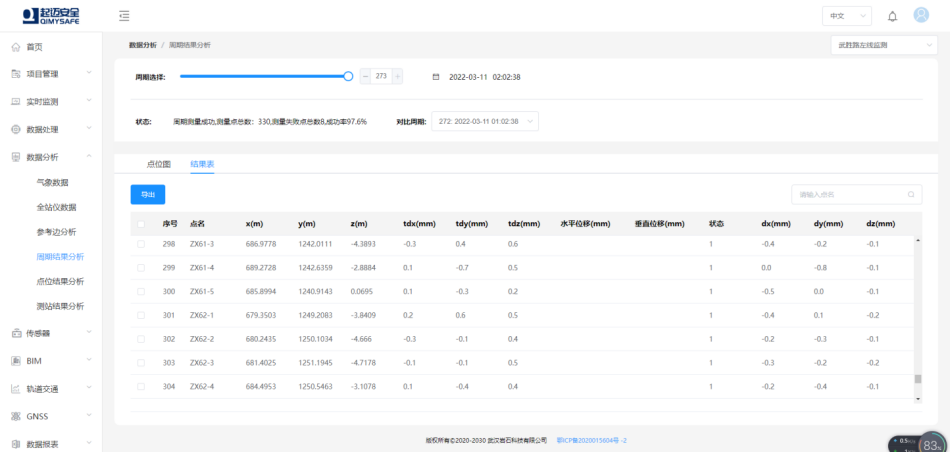This screenshot has height=452, width=950.
Task: Open the user avatar menu
Action: pyautogui.click(x=921, y=15)
